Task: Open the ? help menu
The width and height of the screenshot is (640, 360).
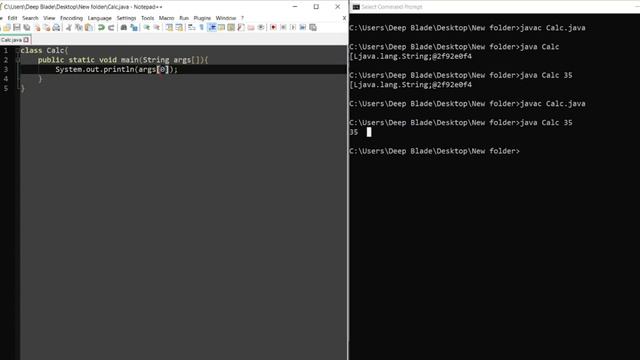Action: tap(242, 18)
